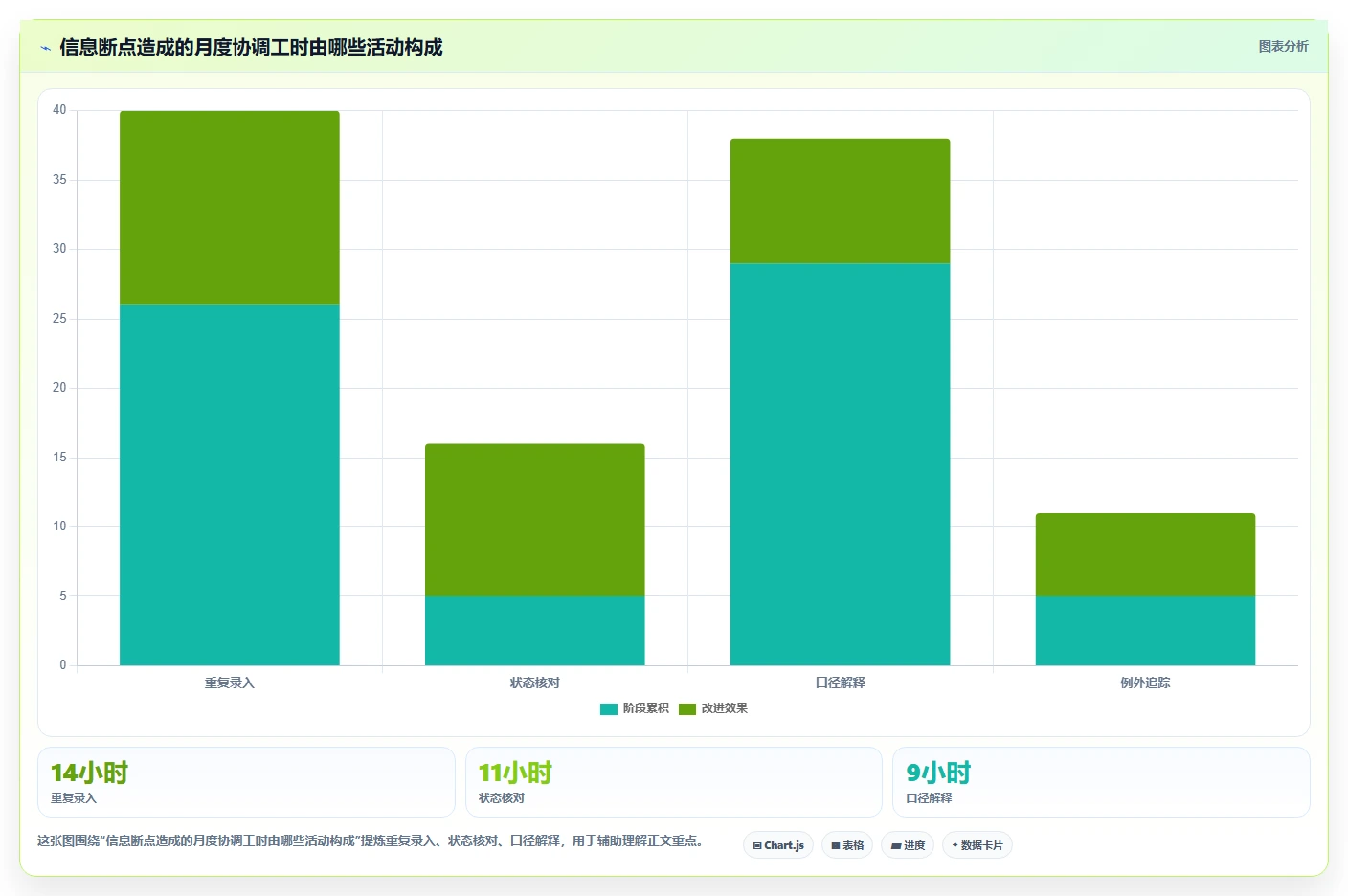Click the 重复录入 x-axis label
Image resolution: width=1348 pixels, height=896 pixels.
[230, 683]
